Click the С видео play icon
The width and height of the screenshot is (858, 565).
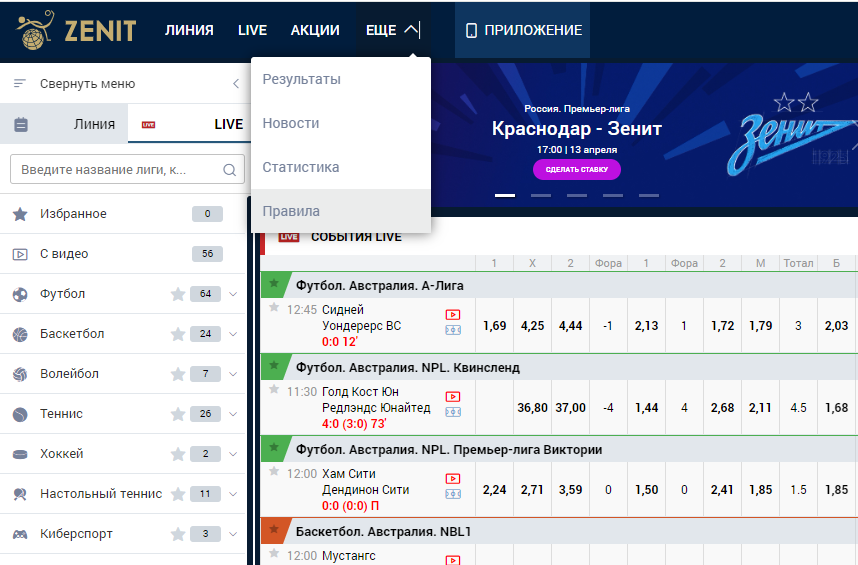(x=20, y=254)
